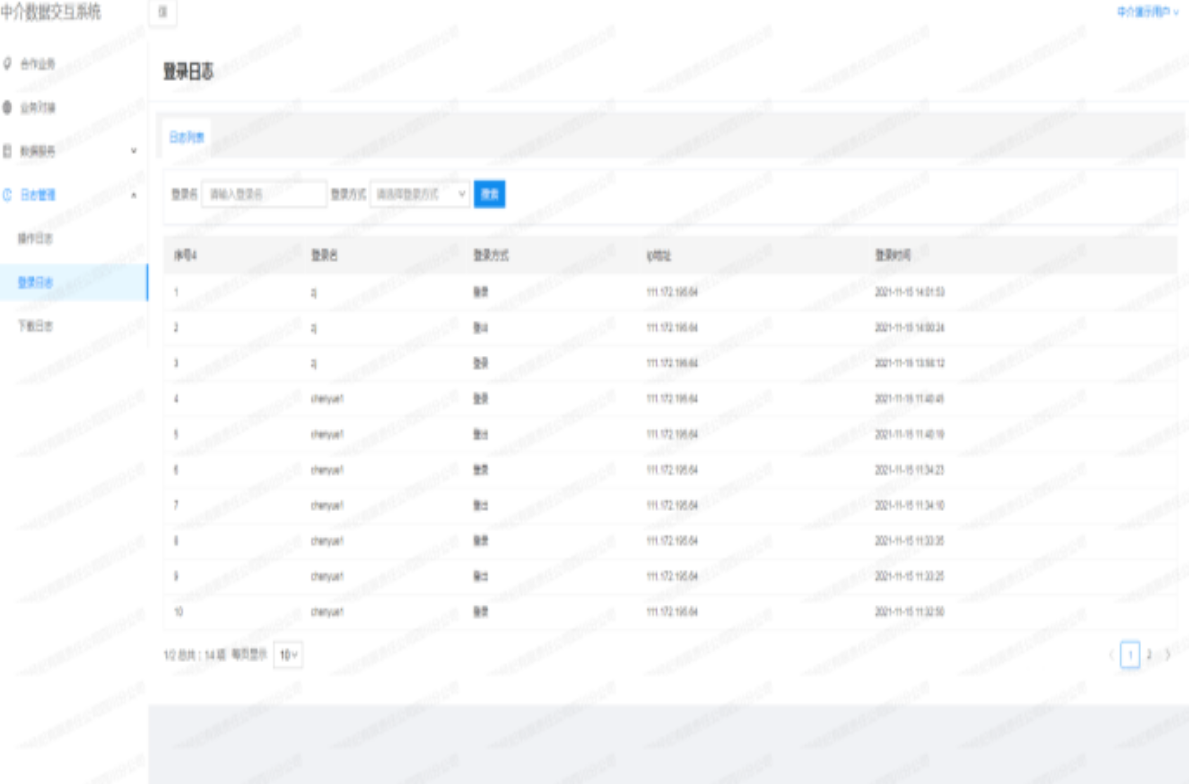Click login time 2021-11-15 14:01:53
This screenshot has width=1189, height=784.
[910, 292]
